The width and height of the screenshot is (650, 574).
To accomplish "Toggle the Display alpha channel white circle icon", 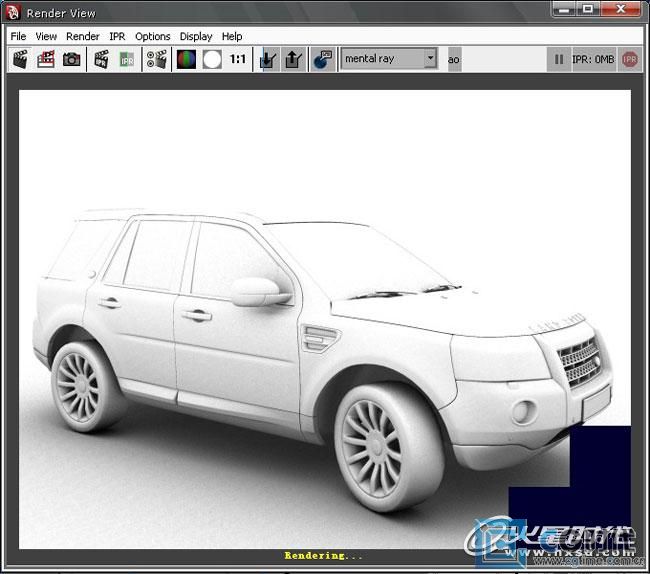I will pyautogui.click(x=212, y=59).
